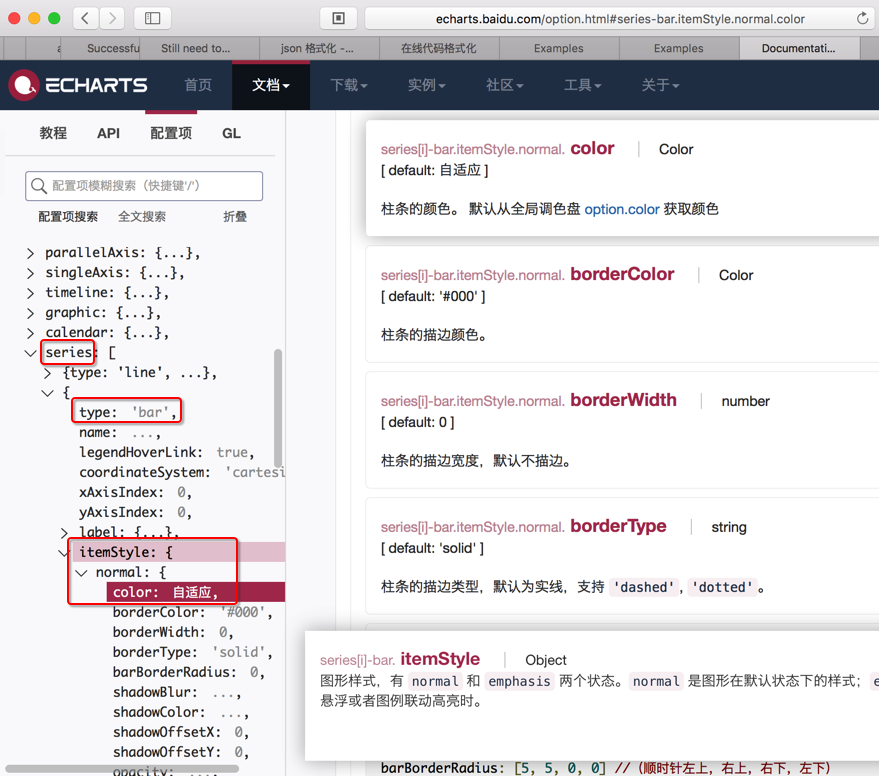Expand the {type: 'line'} series node
This screenshot has height=776, width=879.
[x=48, y=373]
